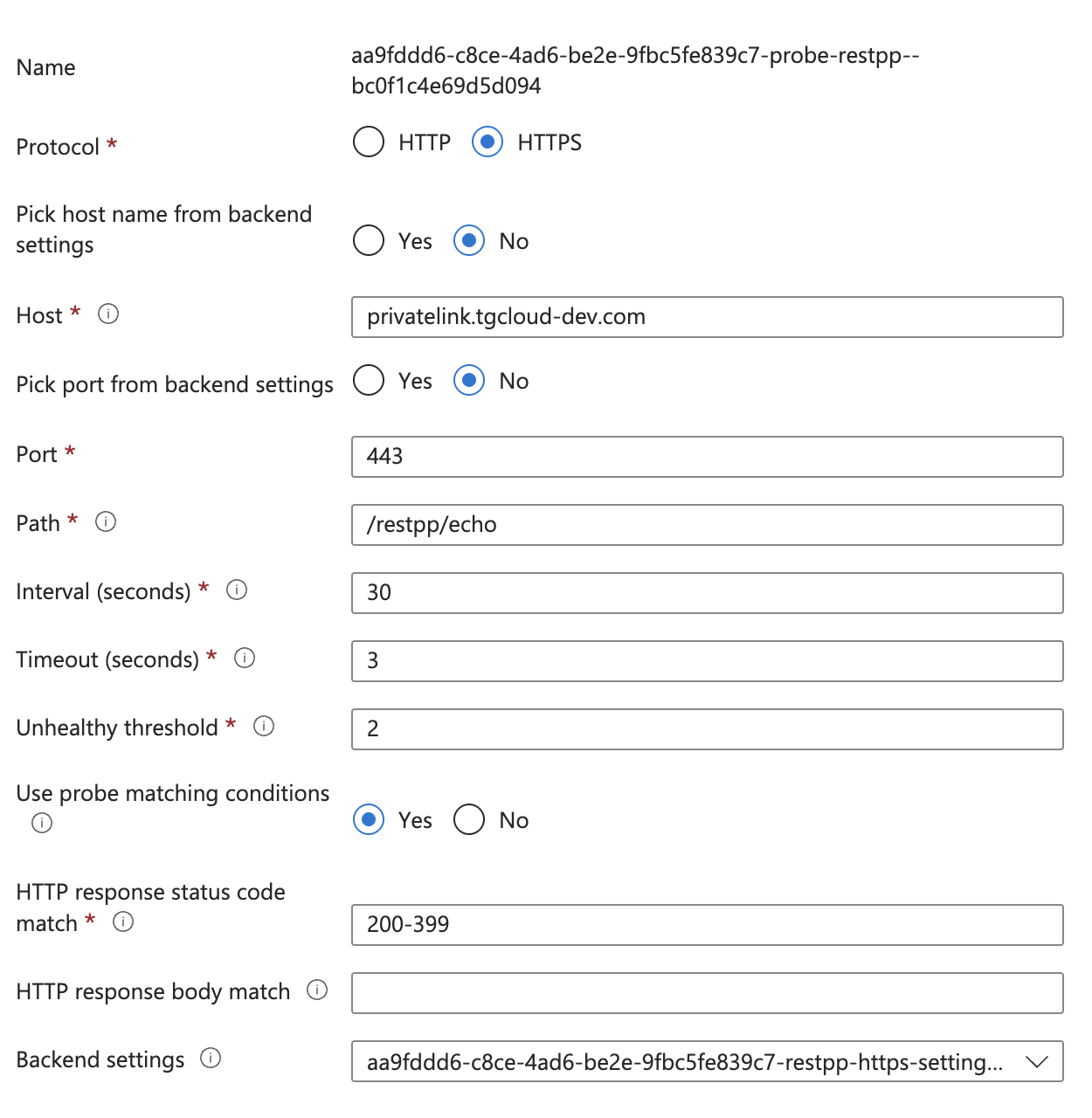
Task: Choose Yes for pick host name from backend
Action: (369, 240)
